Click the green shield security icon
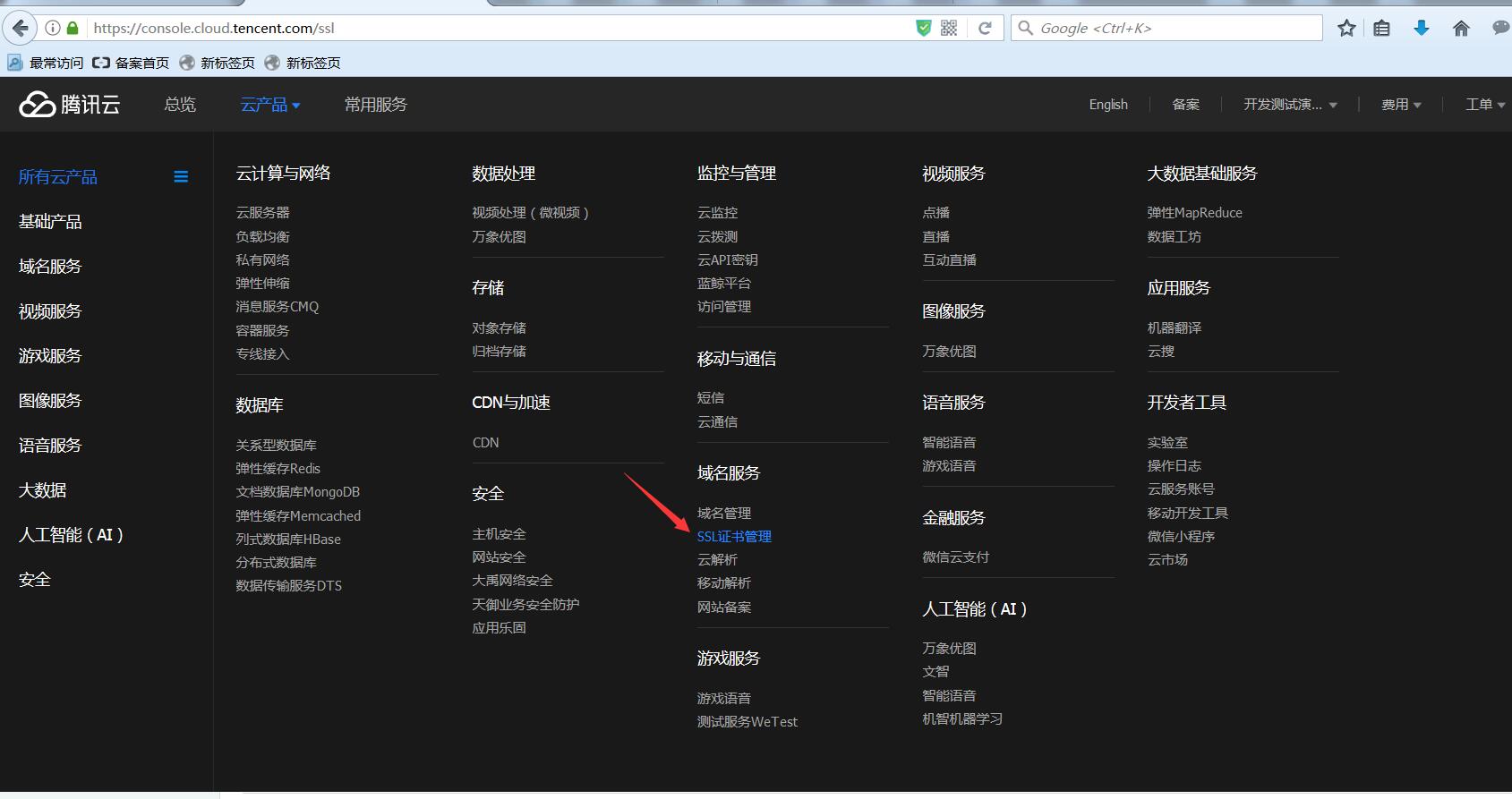Viewport: 1512px width, 799px height. [924, 28]
